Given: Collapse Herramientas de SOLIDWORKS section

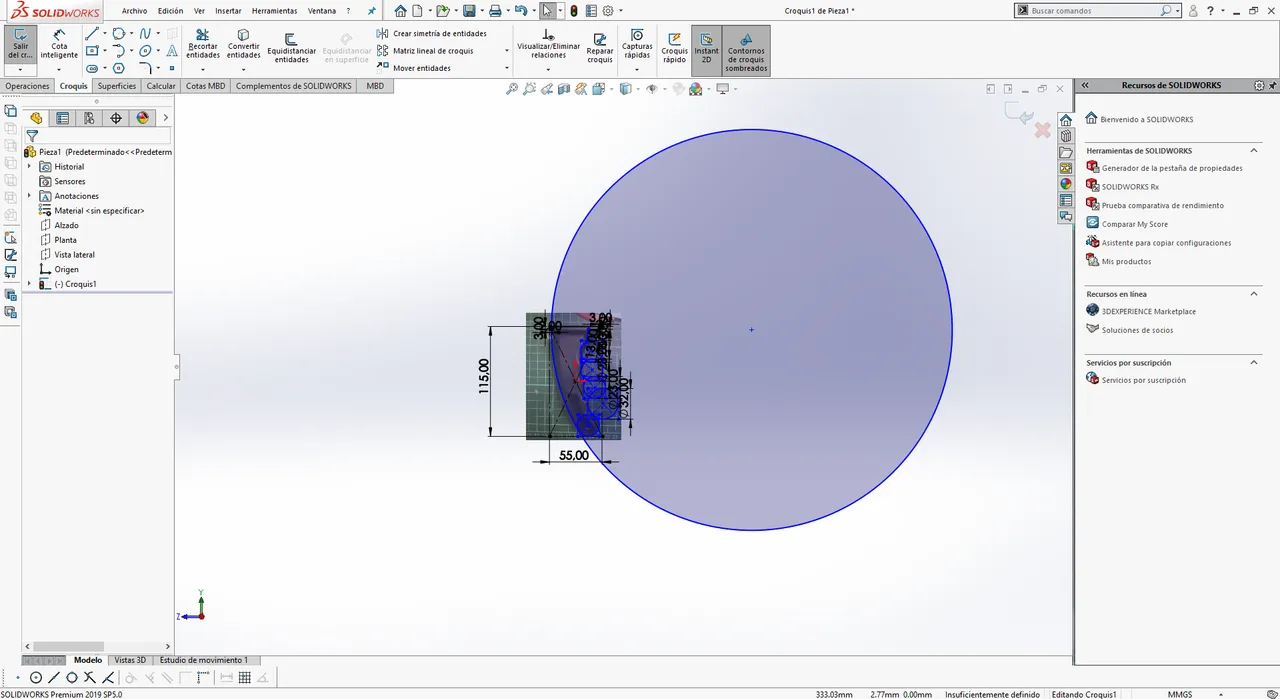Looking at the screenshot, I should (x=1254, y=150).
